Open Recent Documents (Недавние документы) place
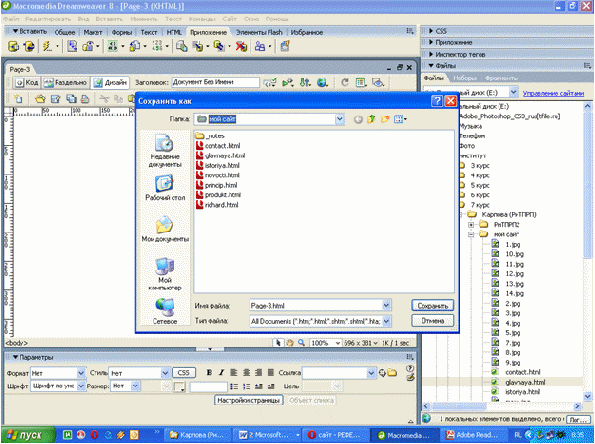Screen dimensions: 595x444 [165, 151]
